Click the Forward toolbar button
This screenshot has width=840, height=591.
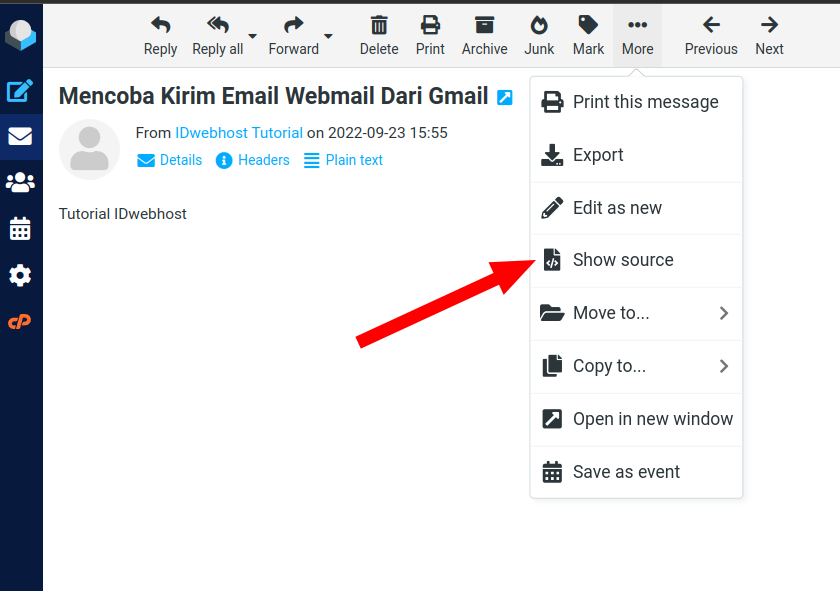(293, 36)
